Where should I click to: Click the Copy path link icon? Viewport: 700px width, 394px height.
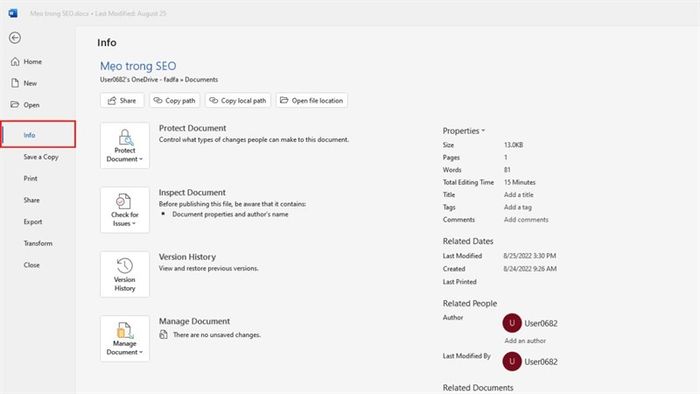click(x=158, y=100)
